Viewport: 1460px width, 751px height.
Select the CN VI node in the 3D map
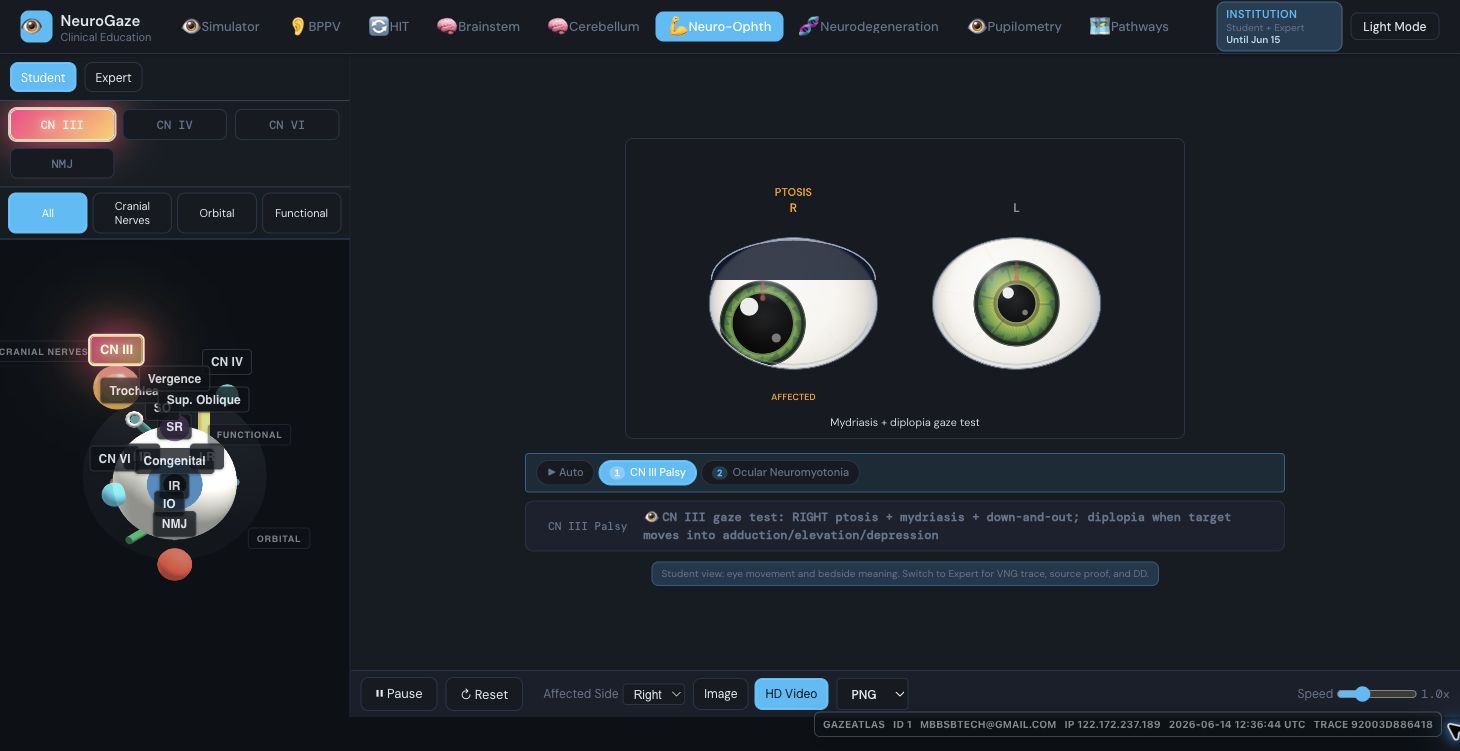[114, 458]
